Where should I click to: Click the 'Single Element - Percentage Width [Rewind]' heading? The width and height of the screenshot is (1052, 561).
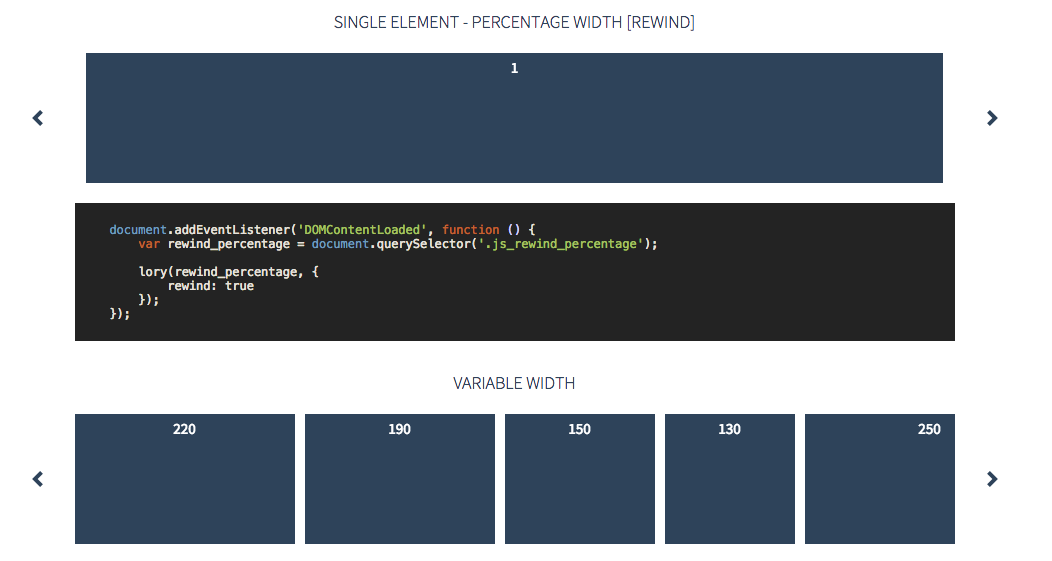tap(514, 23)
